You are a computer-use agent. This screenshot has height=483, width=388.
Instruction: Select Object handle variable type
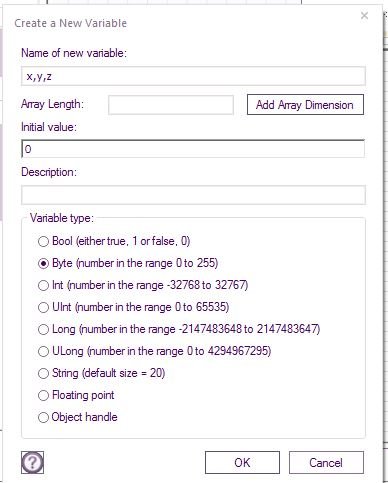43,417
